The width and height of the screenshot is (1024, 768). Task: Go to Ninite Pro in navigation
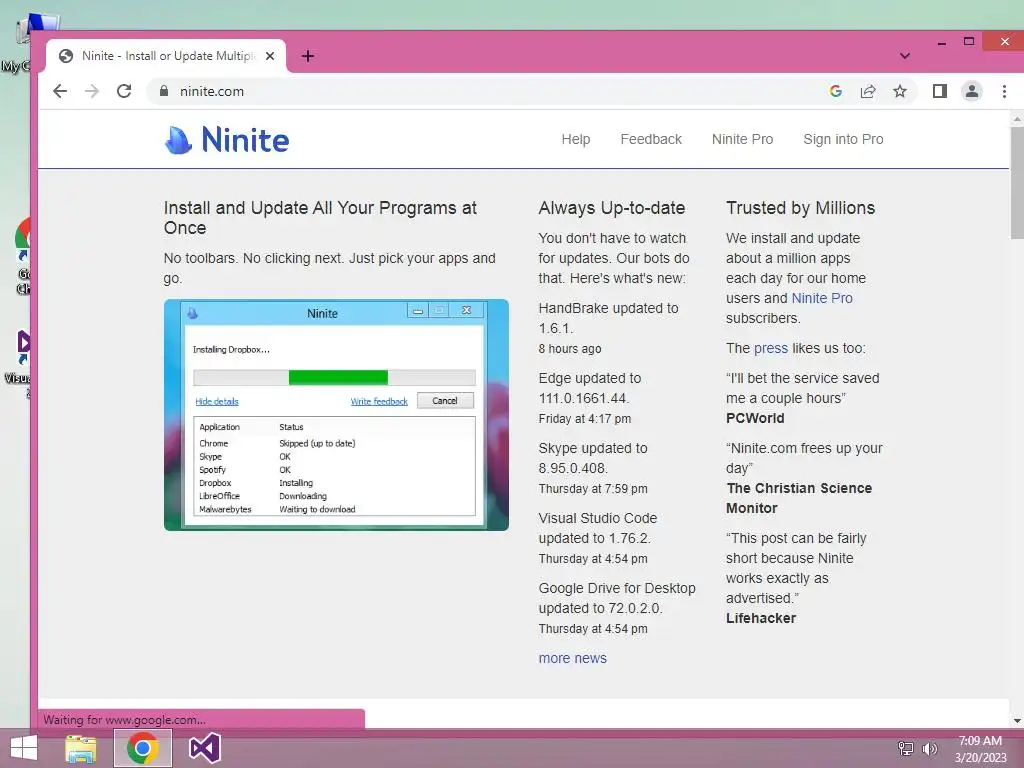[x=742, y=139]
